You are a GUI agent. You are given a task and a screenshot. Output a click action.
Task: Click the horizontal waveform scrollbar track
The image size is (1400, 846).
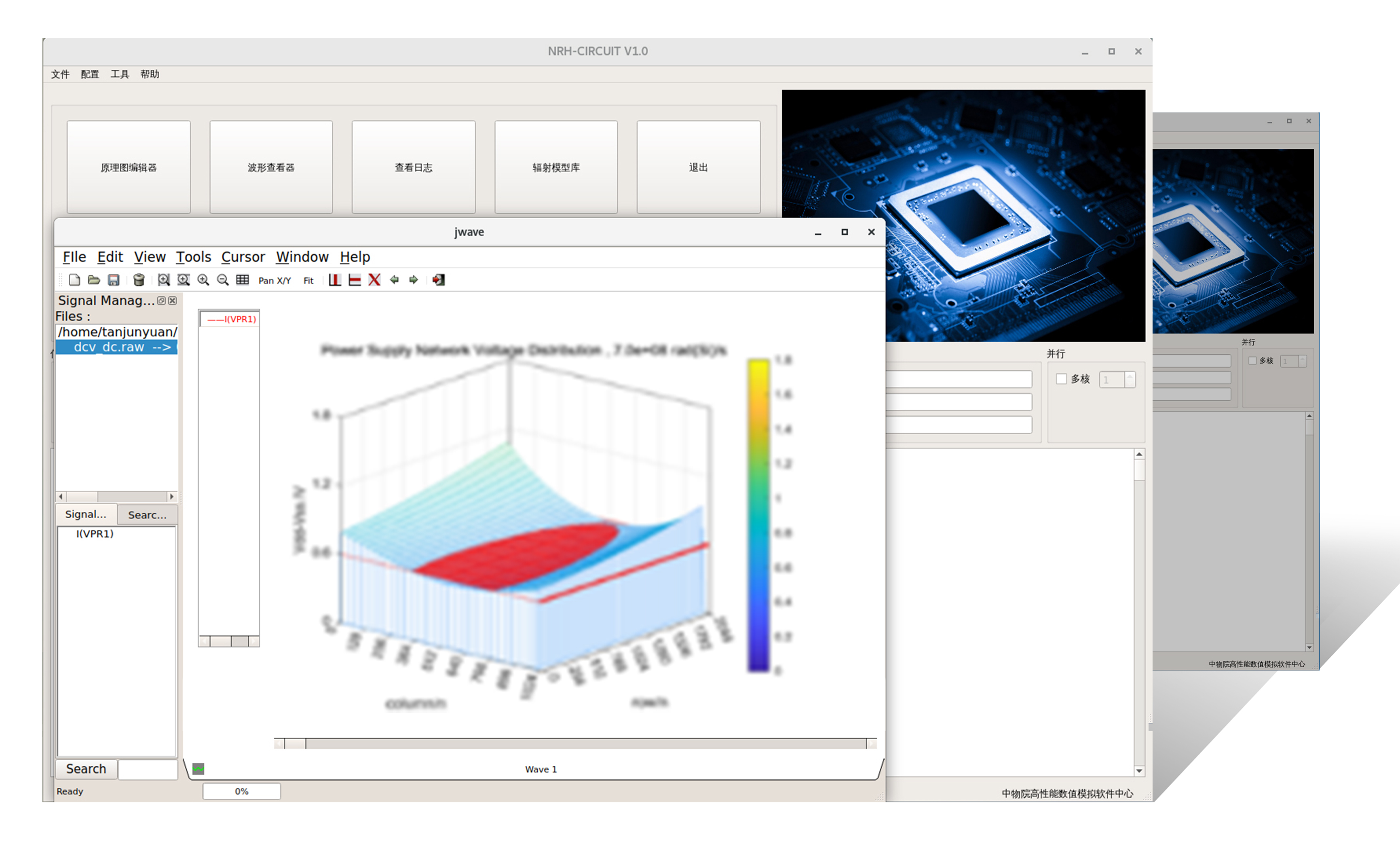tap(585, 743)
